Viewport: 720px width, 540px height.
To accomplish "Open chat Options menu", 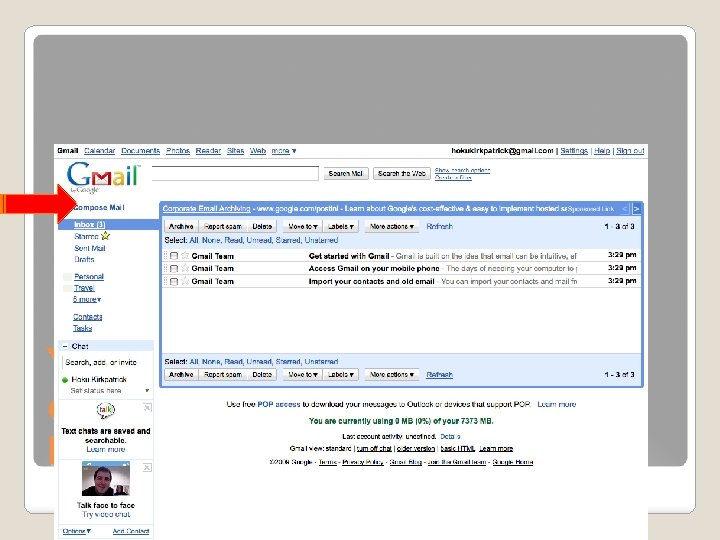I will tap(76, 531).
